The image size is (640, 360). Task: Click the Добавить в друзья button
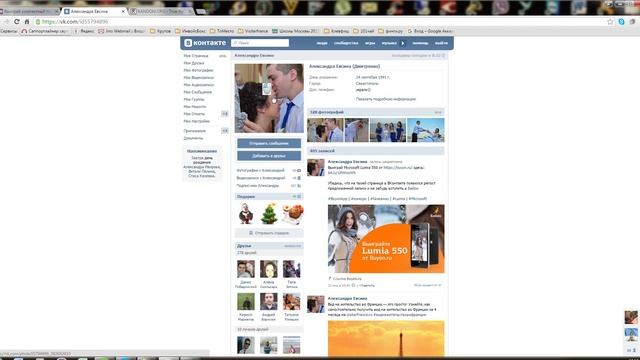pyautogui.click(x=269, y=156)
